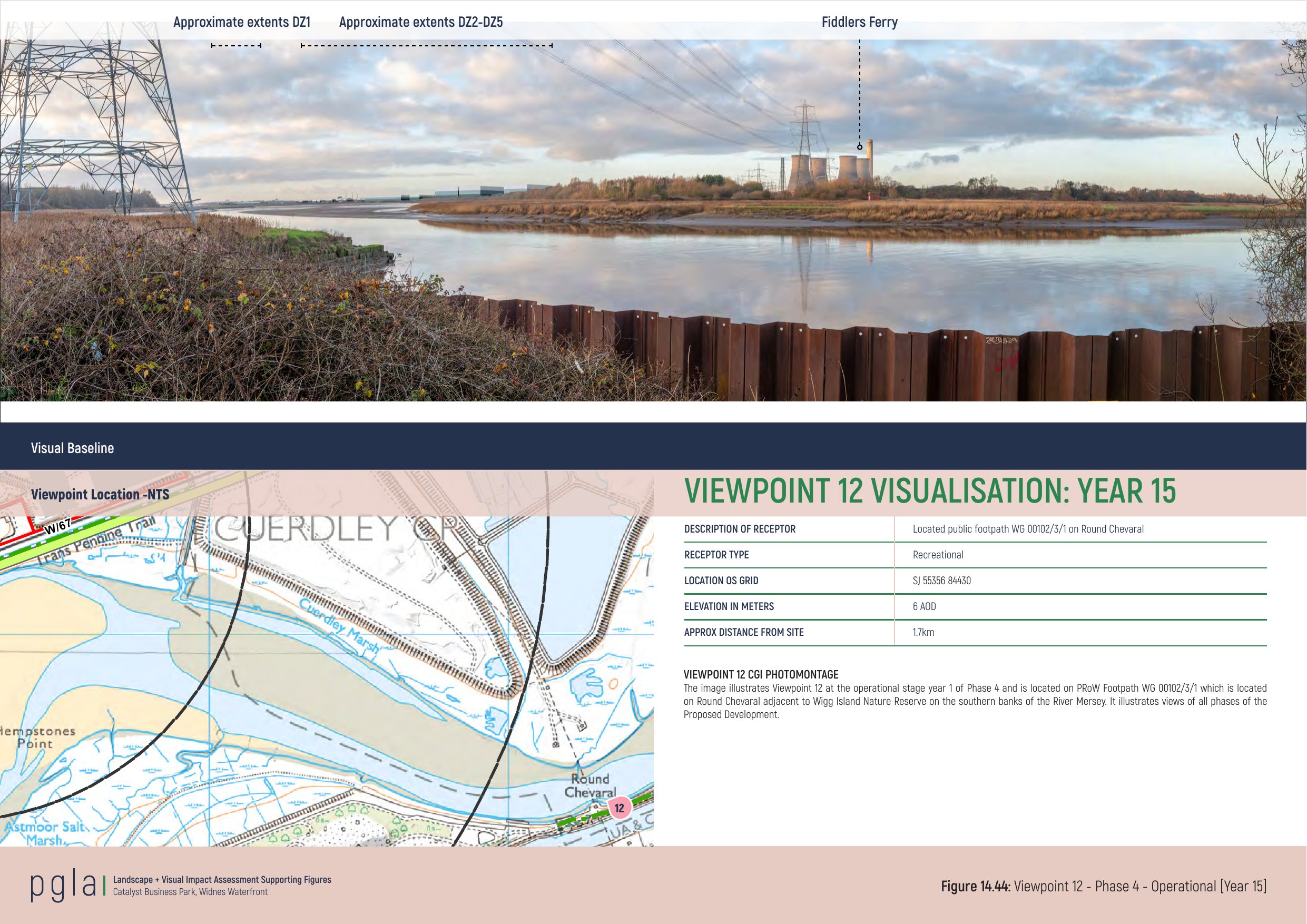Click the Approximate extents DZ2-DZ5 label
1307x924 pixels.
(421, 22)
